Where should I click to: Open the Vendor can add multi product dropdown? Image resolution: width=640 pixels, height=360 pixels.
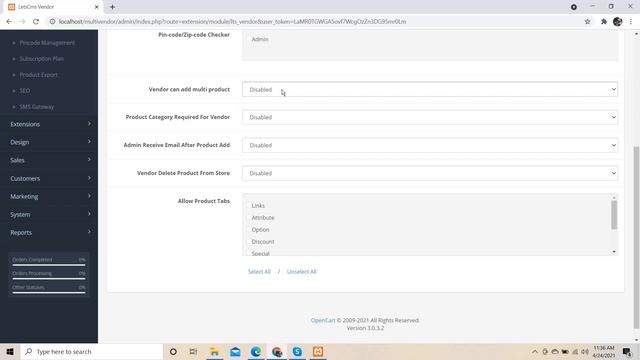tap(430, 89)
